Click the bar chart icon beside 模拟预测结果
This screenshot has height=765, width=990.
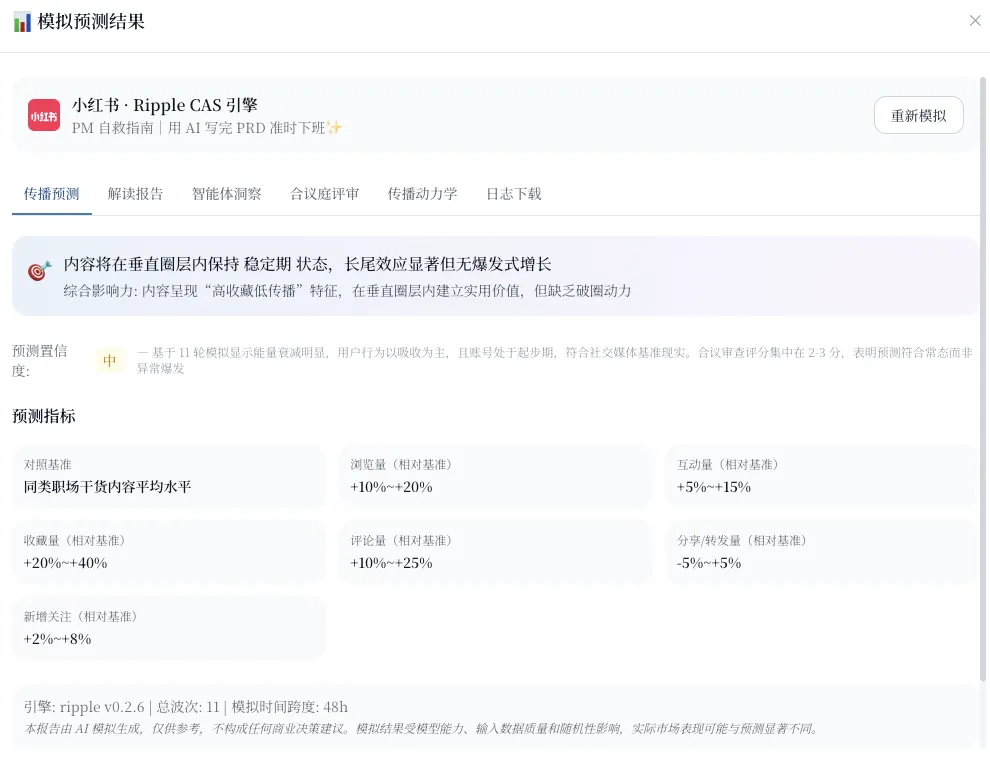(22, 22)
